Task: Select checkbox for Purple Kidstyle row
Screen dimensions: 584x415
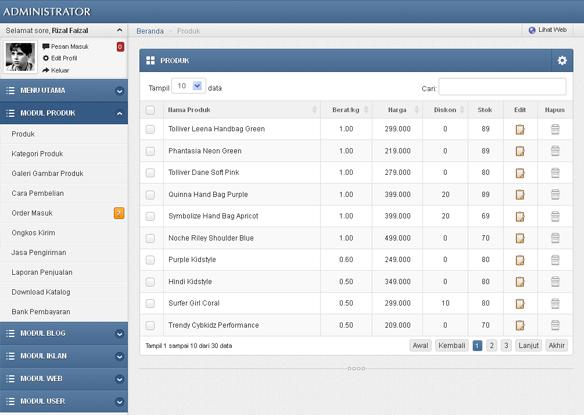Action: pyautogui.click(x=150, y=260)
